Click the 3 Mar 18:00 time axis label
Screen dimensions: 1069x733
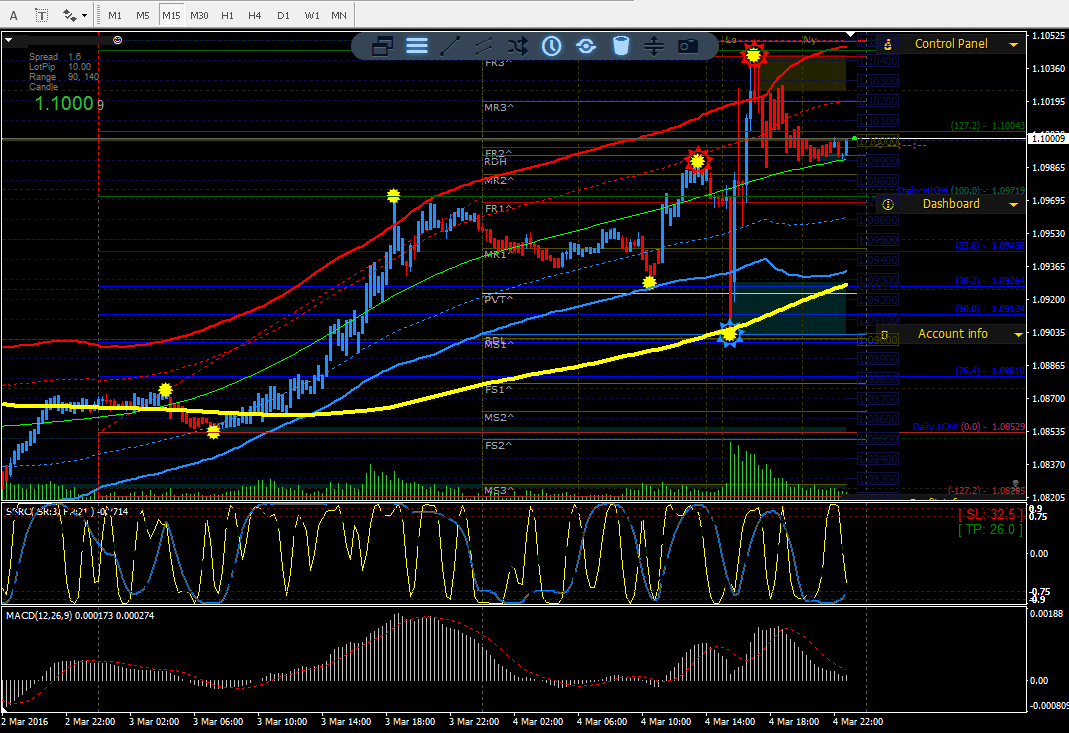tap(410, 721)
